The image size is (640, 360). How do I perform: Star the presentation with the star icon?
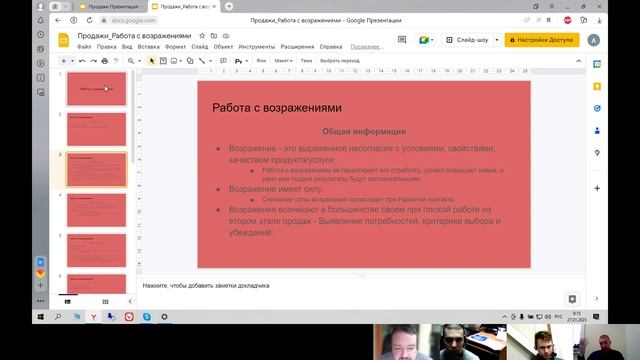click(x=202, y=36)
